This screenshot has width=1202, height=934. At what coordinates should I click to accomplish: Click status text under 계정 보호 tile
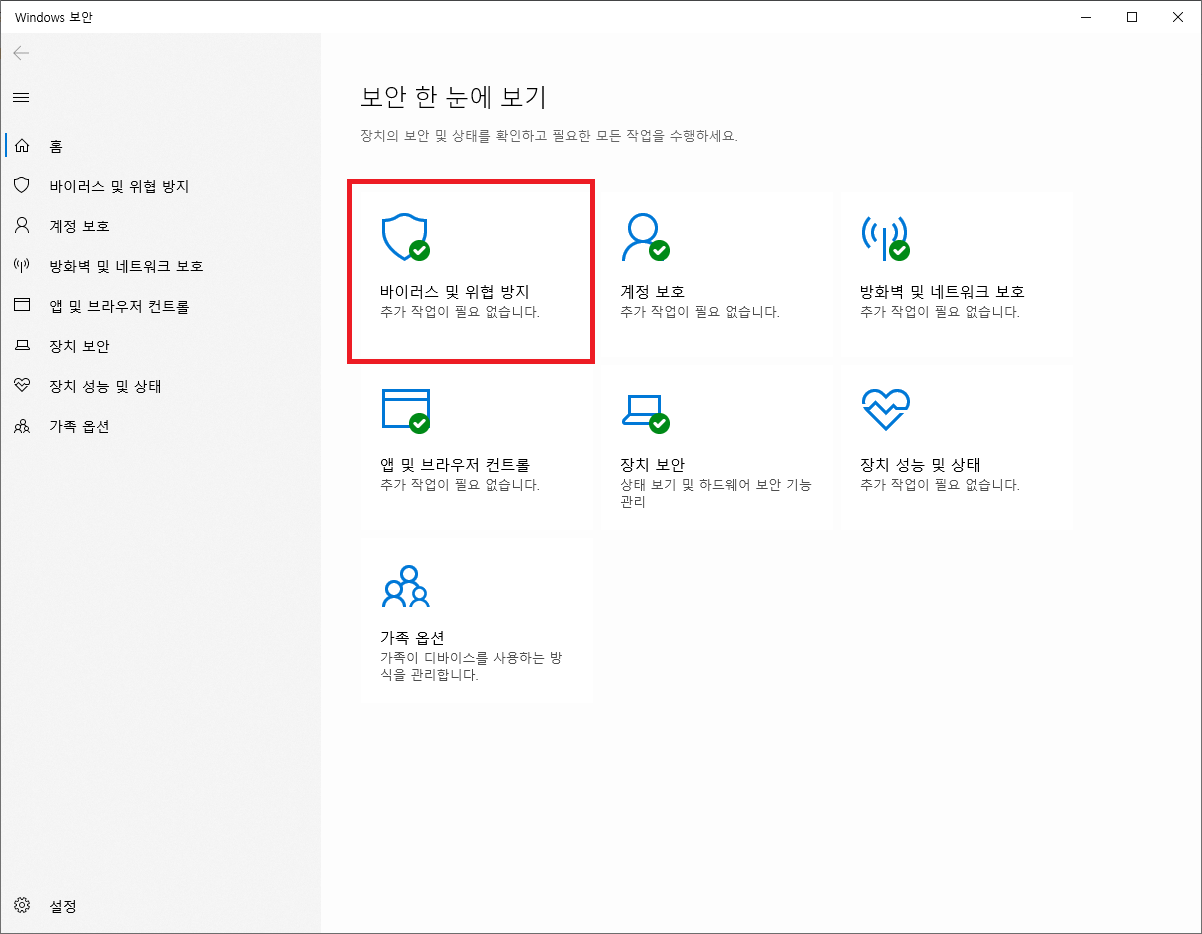(700, 312)
